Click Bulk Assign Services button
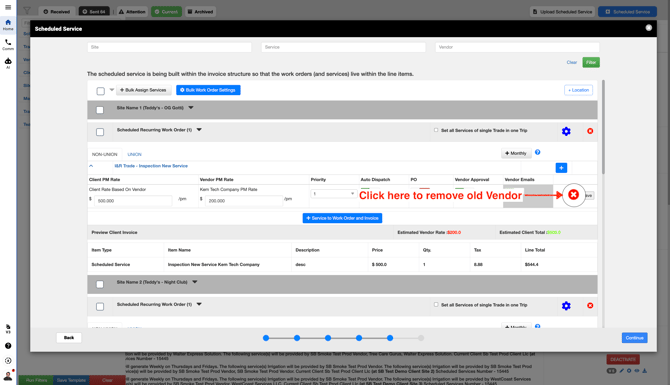Screen dimensions: 670x385 coord(144,90)
